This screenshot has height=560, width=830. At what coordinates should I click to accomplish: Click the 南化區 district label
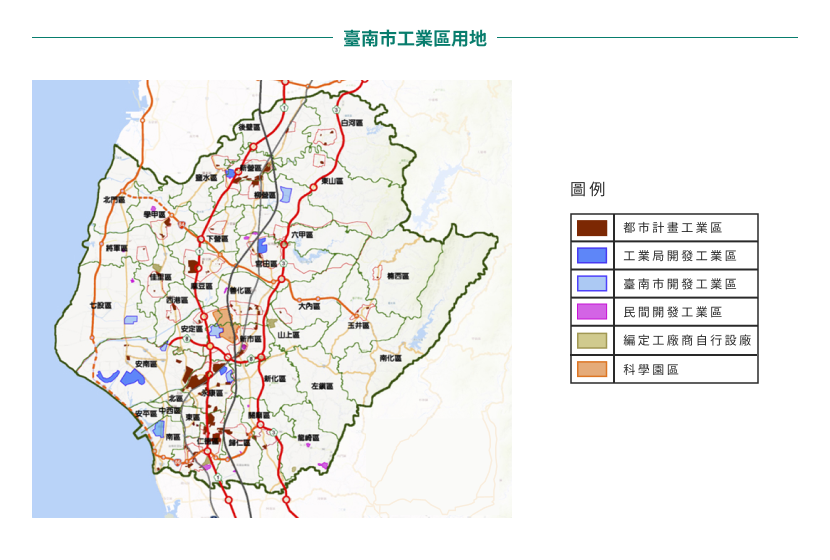coord(390,358)
